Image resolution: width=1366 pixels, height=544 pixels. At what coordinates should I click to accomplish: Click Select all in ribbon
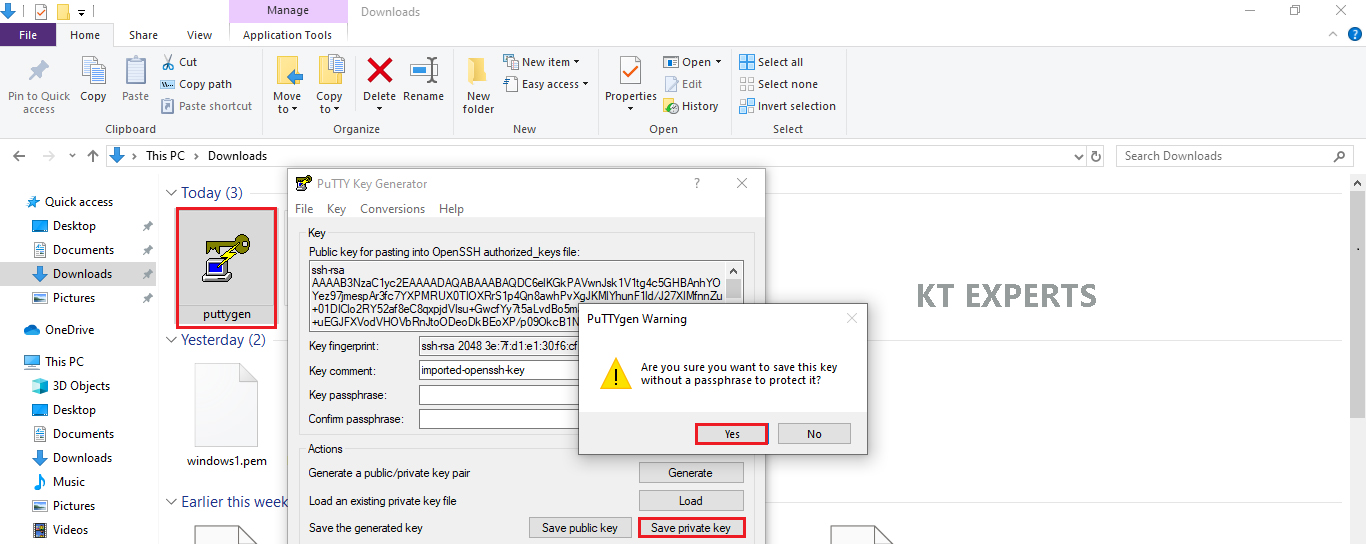coord(771,62)
